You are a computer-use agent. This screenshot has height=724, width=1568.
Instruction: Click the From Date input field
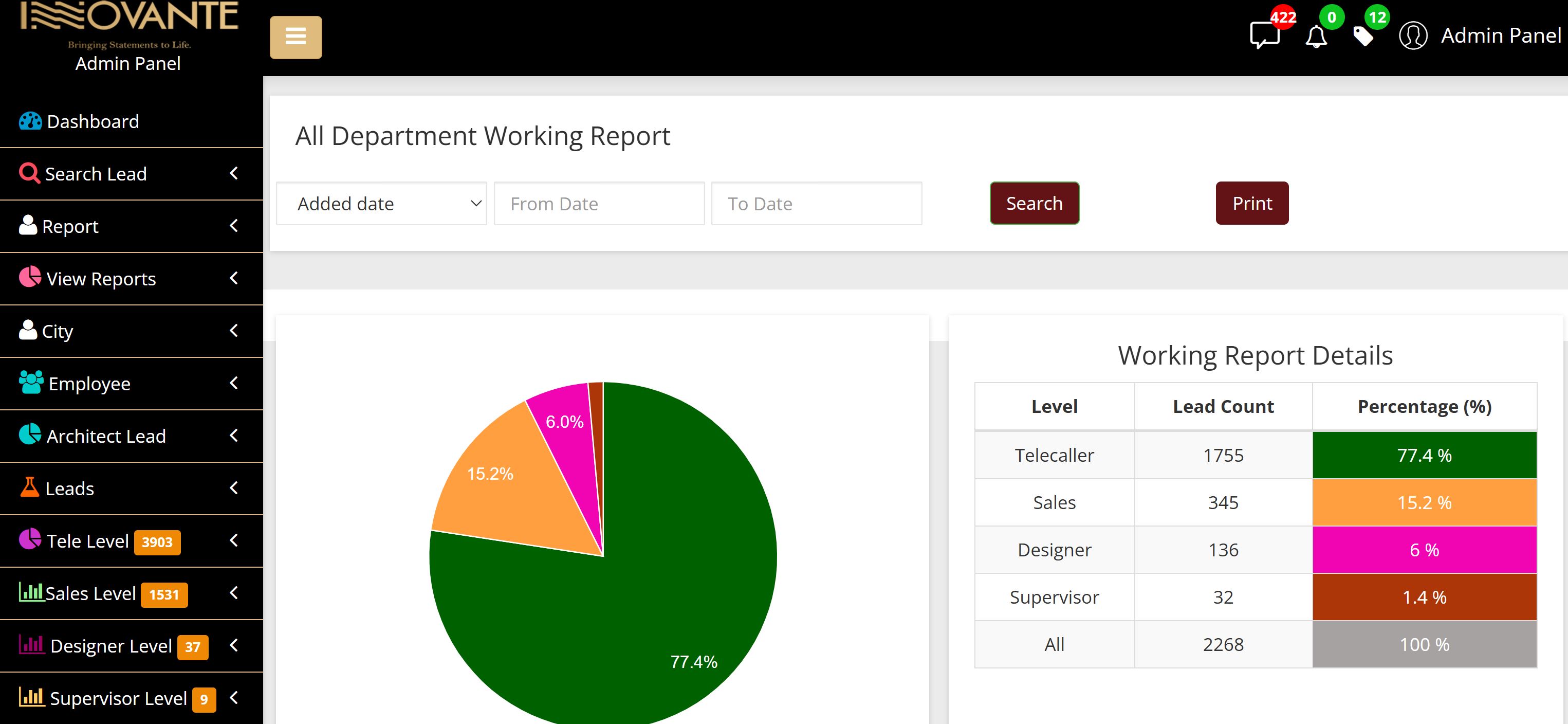(x=599, y=204)
